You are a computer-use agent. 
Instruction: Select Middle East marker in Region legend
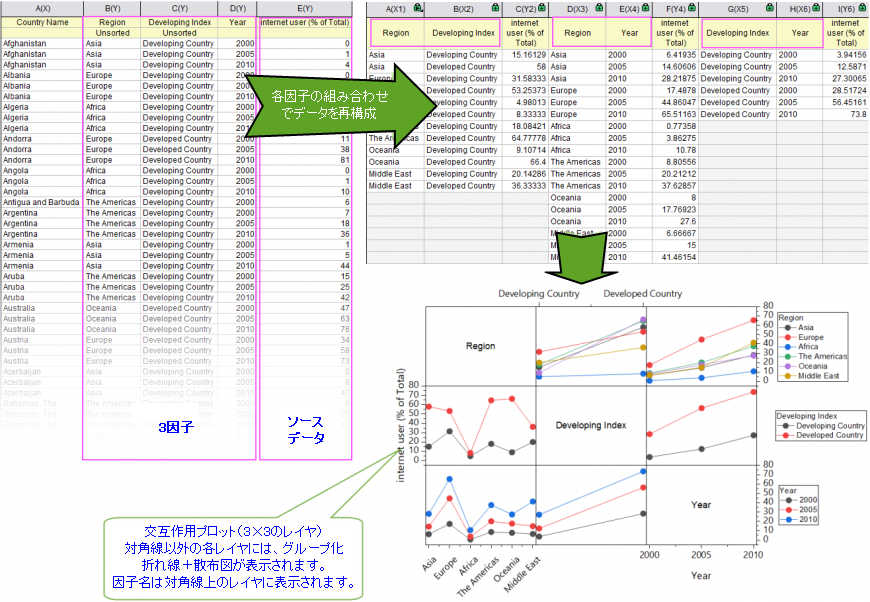[787, 376]
